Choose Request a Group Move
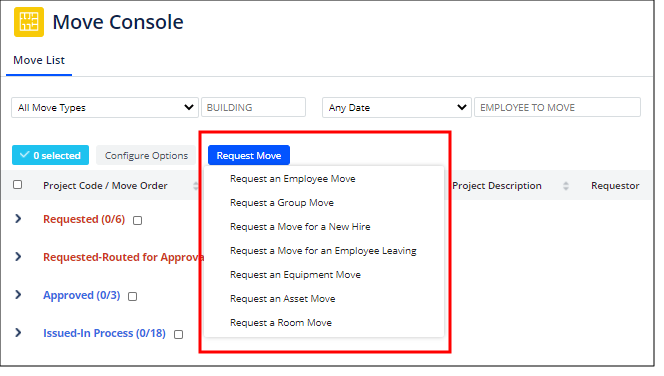664x376 pixels. 282,203
